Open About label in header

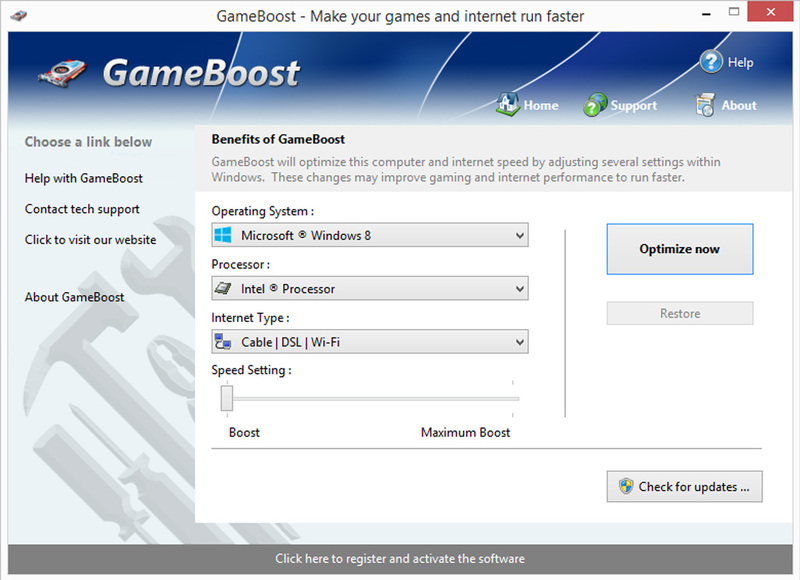coord(739,105)
